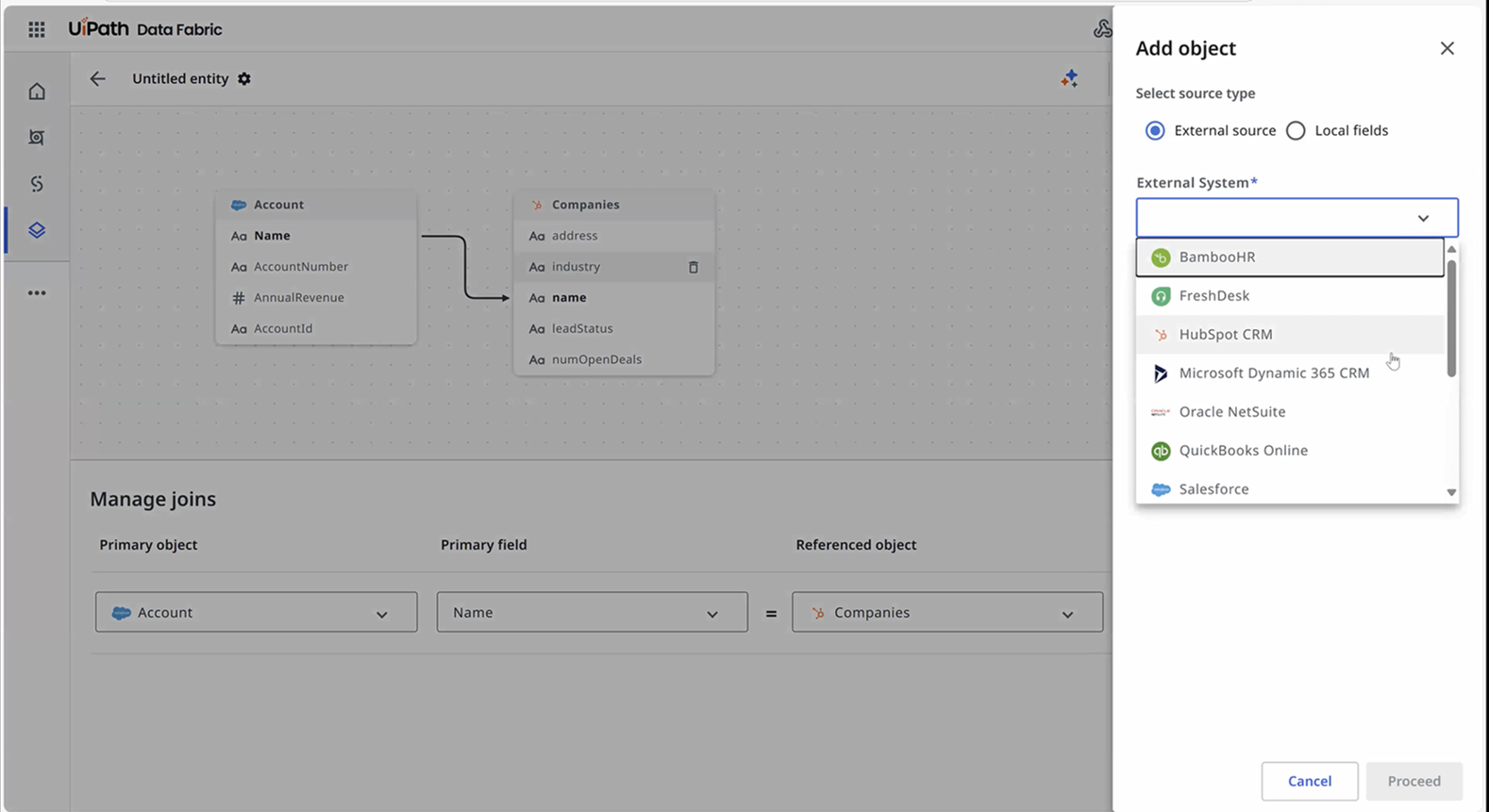
Task: Click the integration icon in top bar
Action: coord(1102,29)
